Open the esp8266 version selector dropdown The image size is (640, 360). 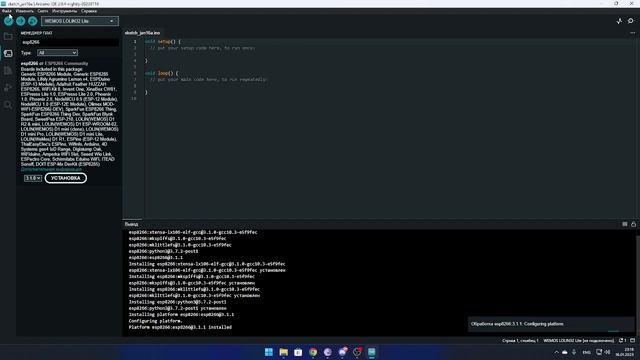(x=33, y=178)
